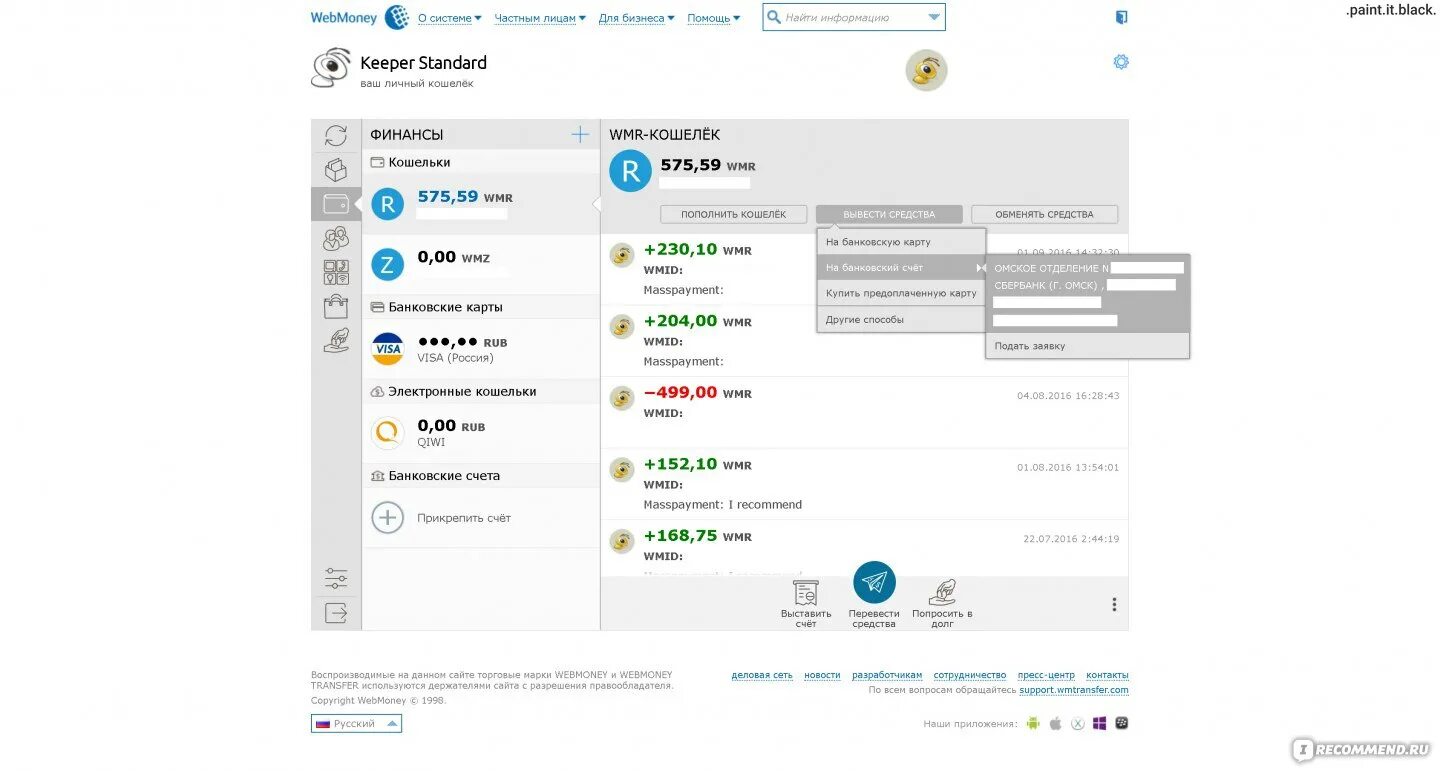Image resolution: width=1440 pixels, height=771 pixels.
Task: Click the Электронные кошельки section header
Action: coord(480,391)
